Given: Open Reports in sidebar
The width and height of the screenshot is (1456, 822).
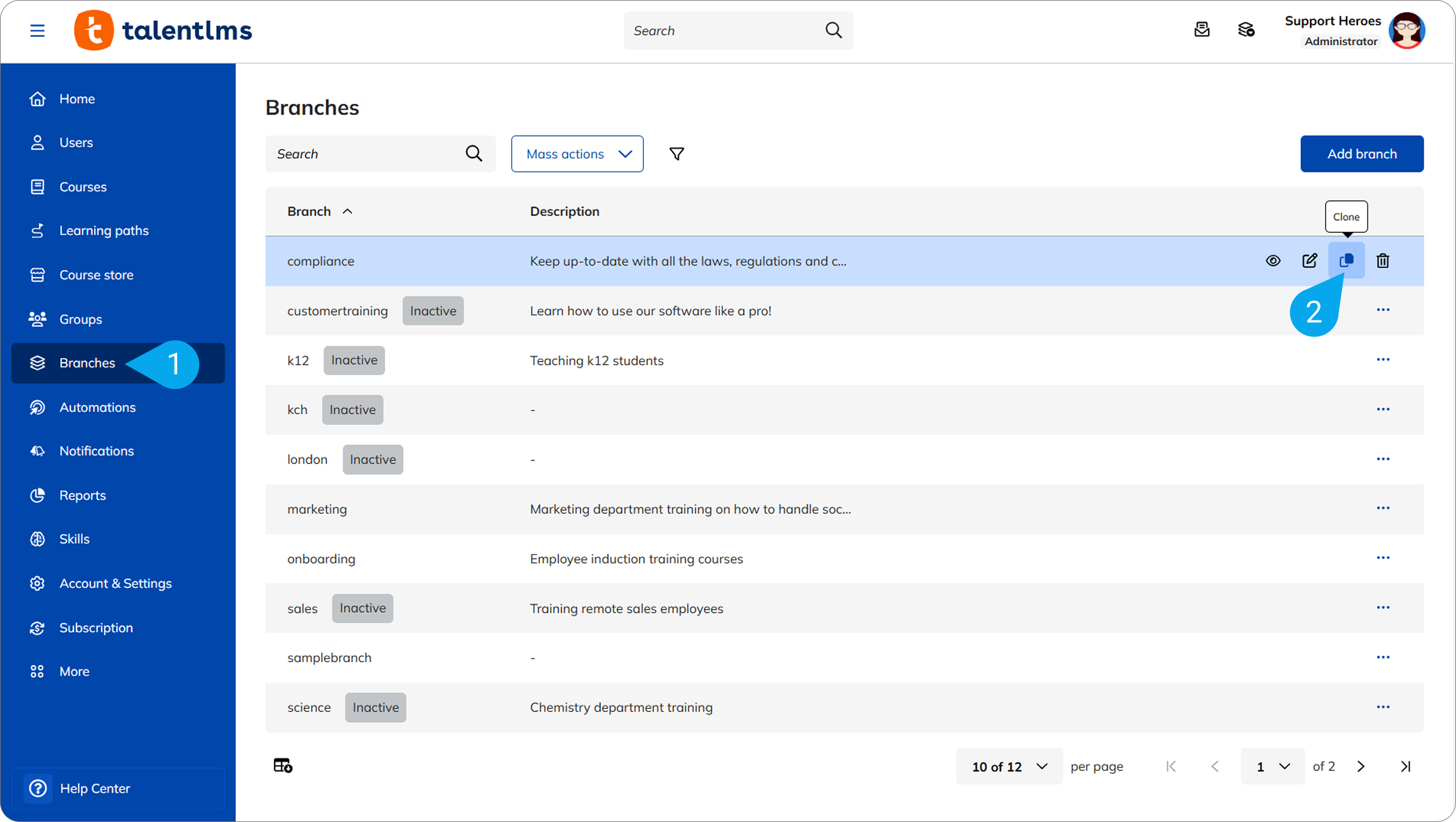Looking at the screenshot, I should point(118,495).
